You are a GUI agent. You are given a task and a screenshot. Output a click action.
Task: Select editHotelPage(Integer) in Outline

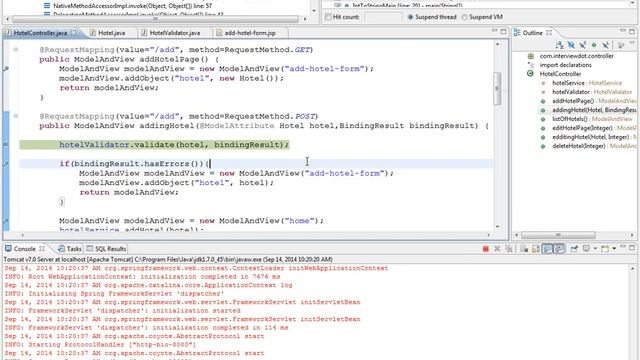(x=594, y=128)
